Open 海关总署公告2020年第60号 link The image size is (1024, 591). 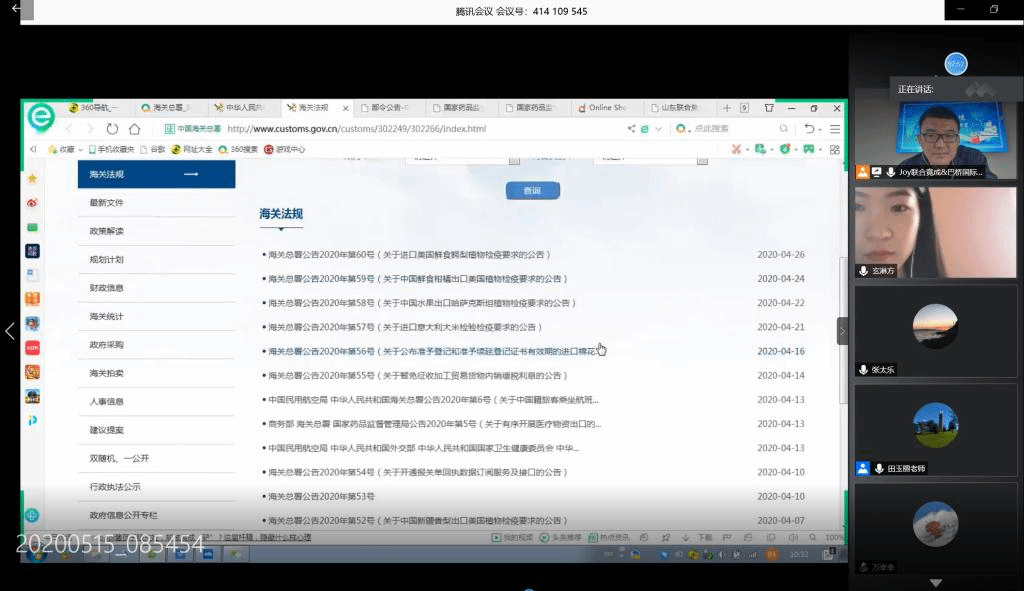tap(409, 255)
